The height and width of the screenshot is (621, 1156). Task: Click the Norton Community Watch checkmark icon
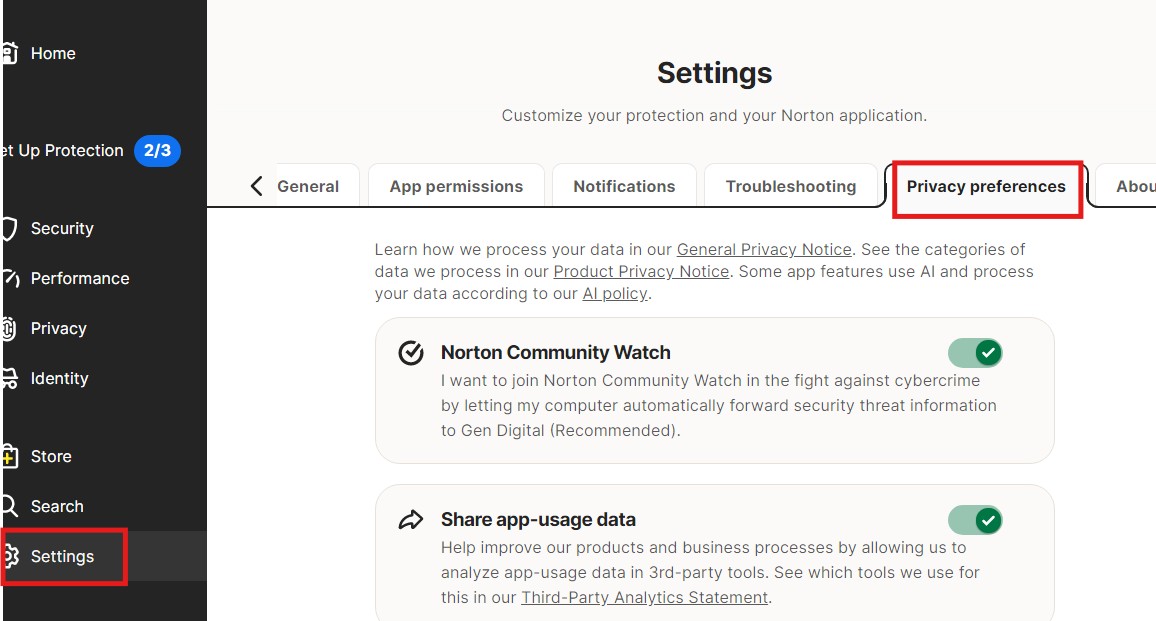pos(411,353)
